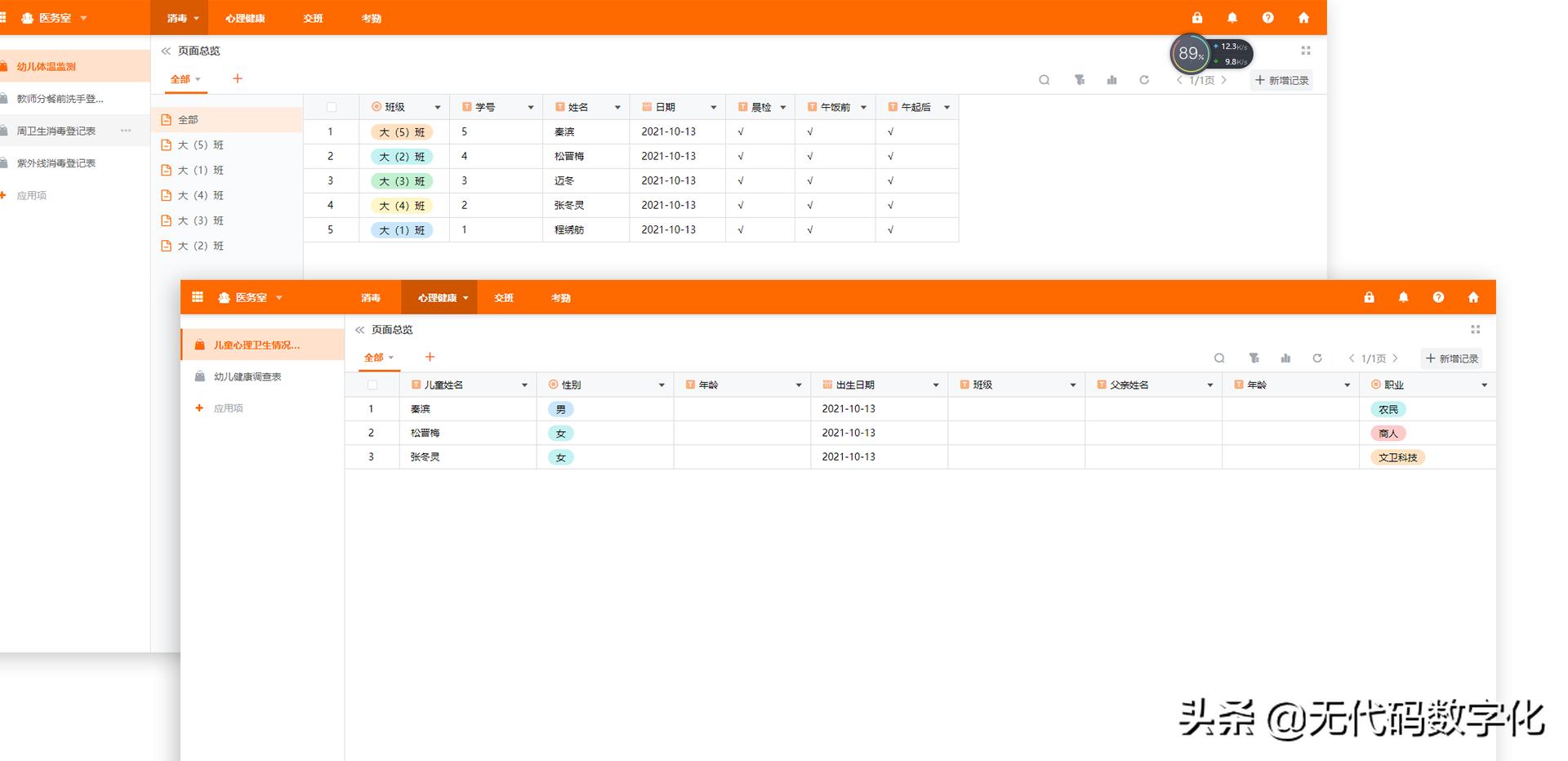This screenshot has height=761, width=1568.
Task: Check the select-all checkbox in the temperature table
Action: (332, 107)
